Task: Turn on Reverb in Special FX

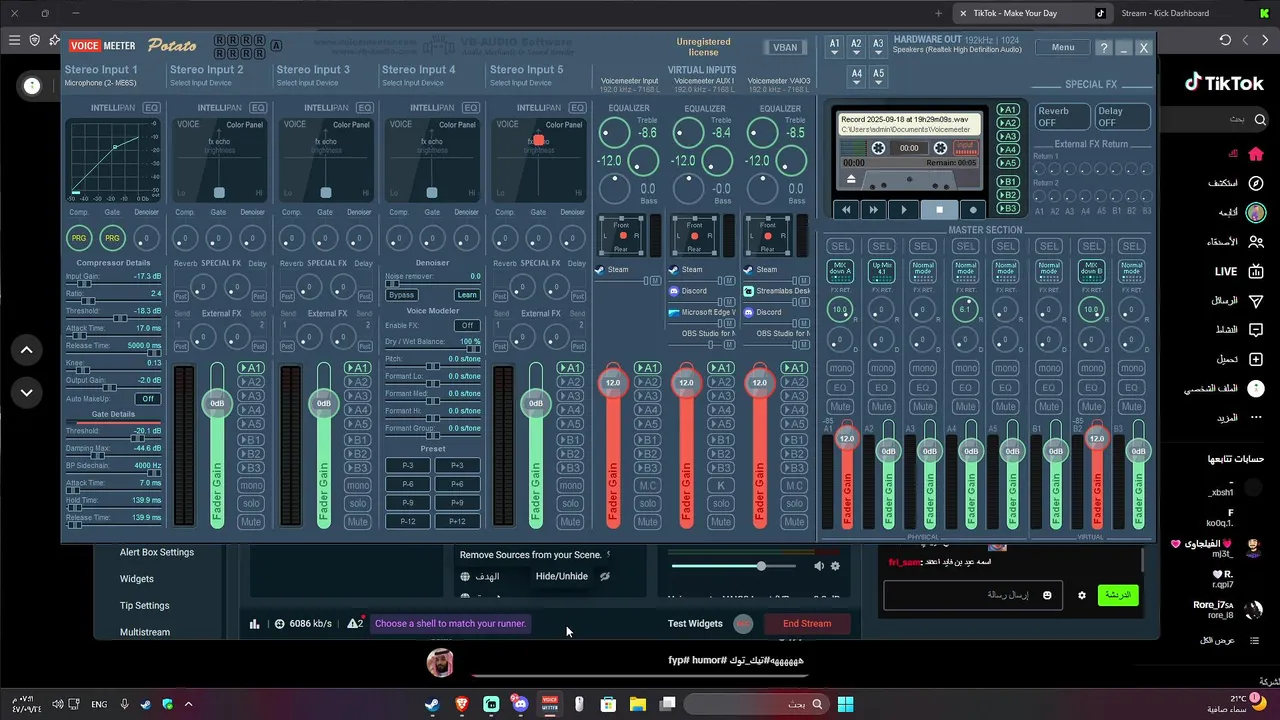Action: pyautogui.click(x=1061, y=117)
